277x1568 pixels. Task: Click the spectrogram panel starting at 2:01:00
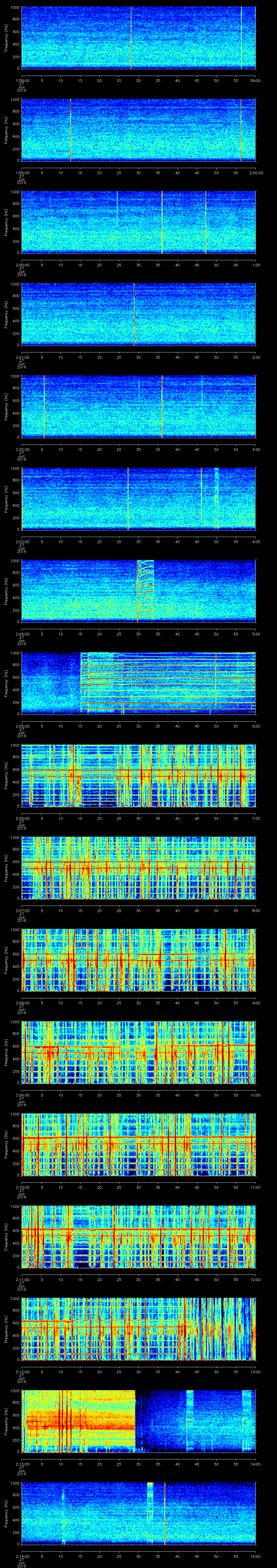(139, 315)
